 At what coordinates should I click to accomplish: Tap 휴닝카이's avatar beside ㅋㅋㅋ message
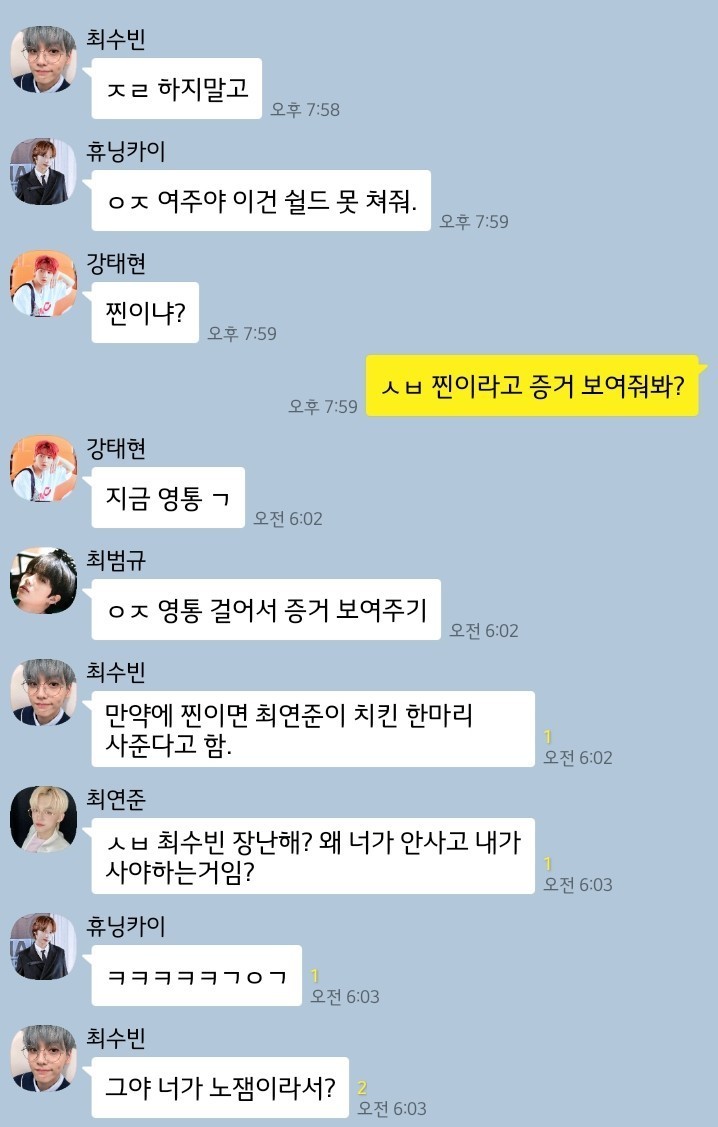pos(43,946)
